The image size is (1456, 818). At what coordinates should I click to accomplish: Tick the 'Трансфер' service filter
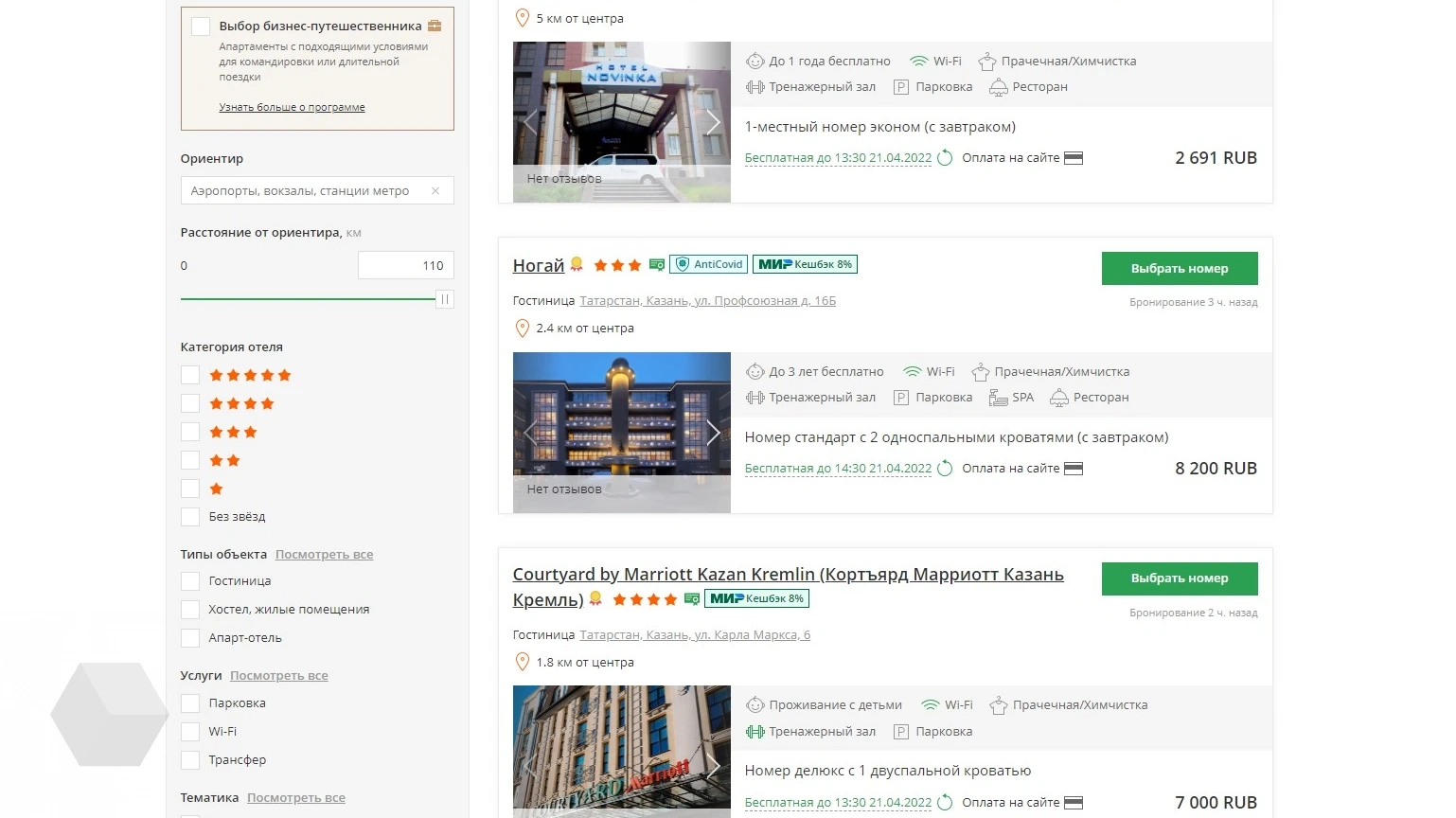pyautogui.click(x=190, y=760)
